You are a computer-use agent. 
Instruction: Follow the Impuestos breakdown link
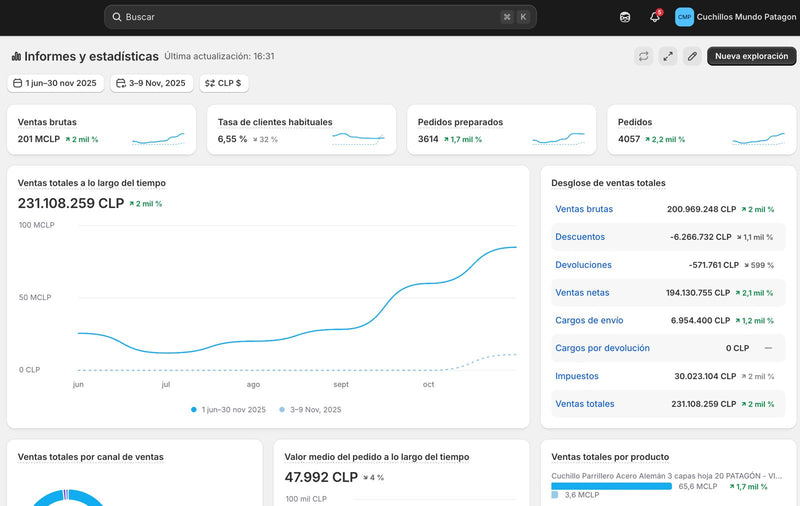(577, 376)
